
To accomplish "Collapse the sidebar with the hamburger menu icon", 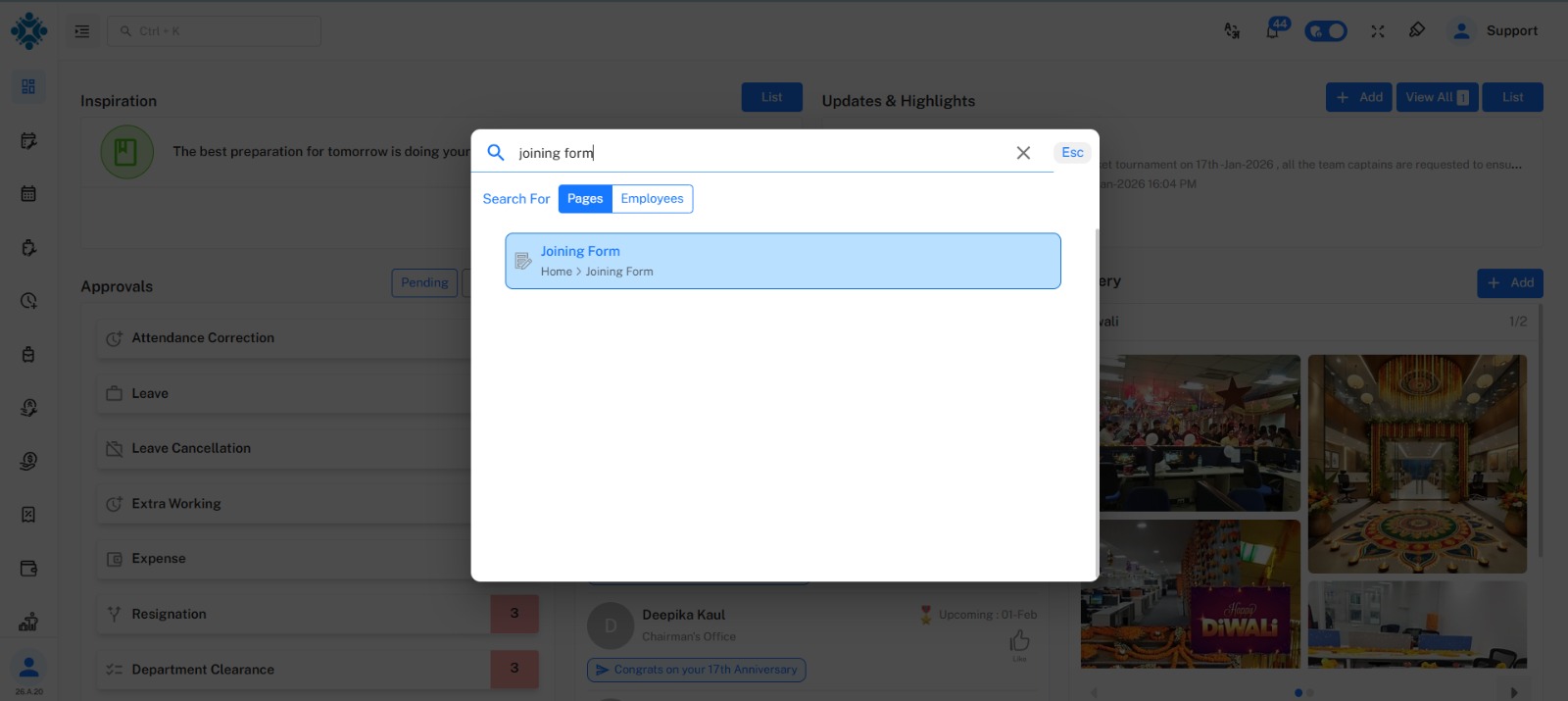I will (x=82, y=31).
